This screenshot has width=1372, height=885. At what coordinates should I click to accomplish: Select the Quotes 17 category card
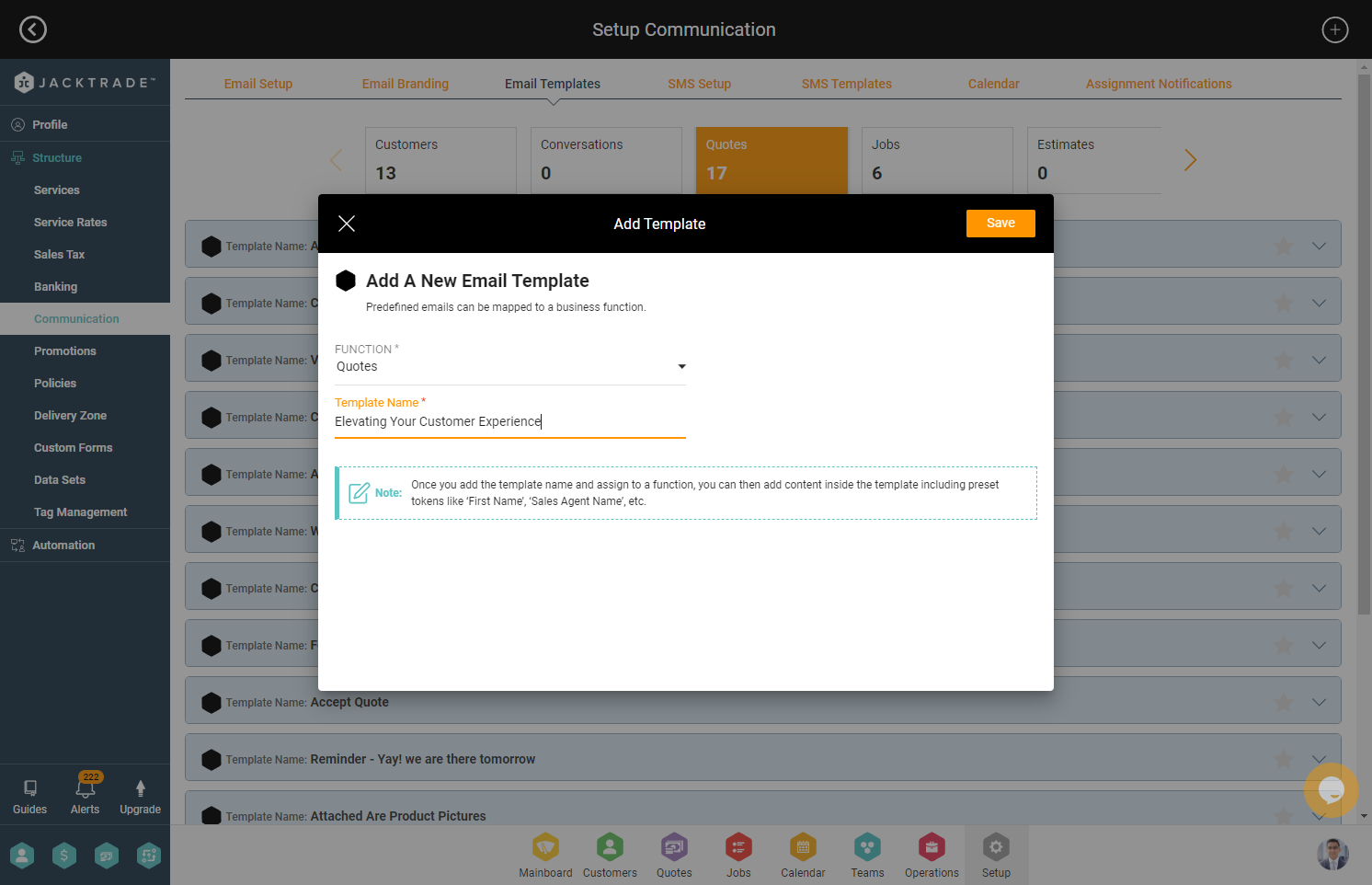pyautogui.click(x=772, y=160)
